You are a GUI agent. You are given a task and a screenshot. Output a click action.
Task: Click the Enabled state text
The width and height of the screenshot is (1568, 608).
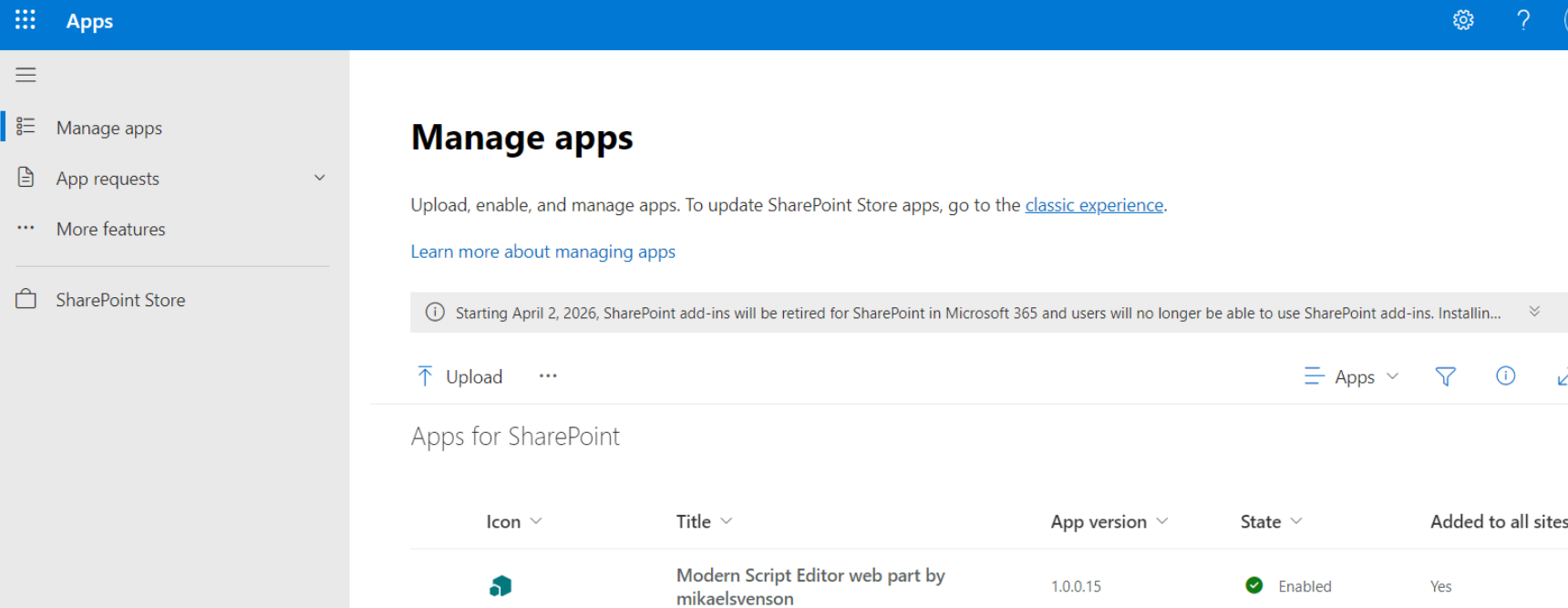tap(1305, 586)
